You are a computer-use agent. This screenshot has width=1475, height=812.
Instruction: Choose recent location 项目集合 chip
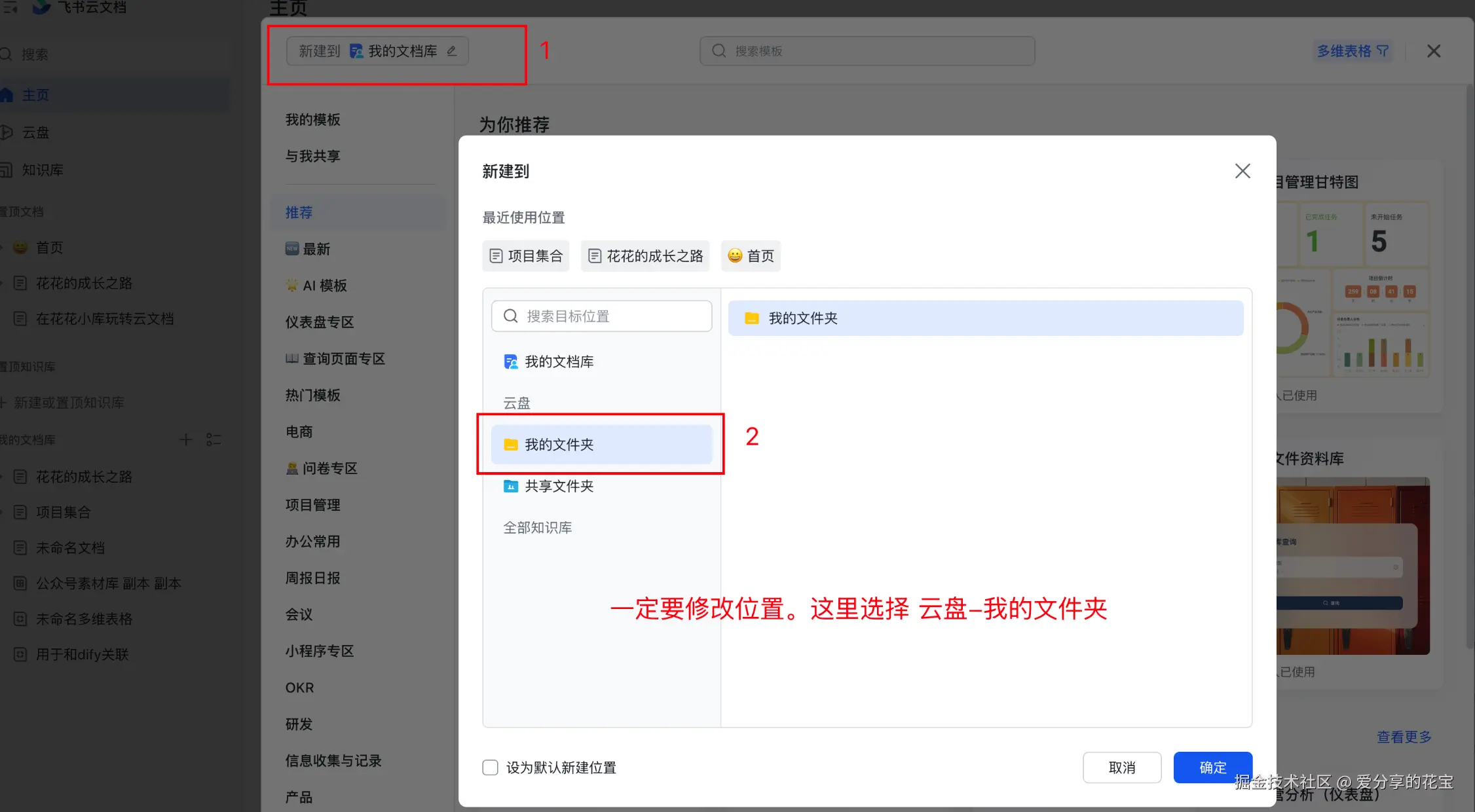(526, 256)
